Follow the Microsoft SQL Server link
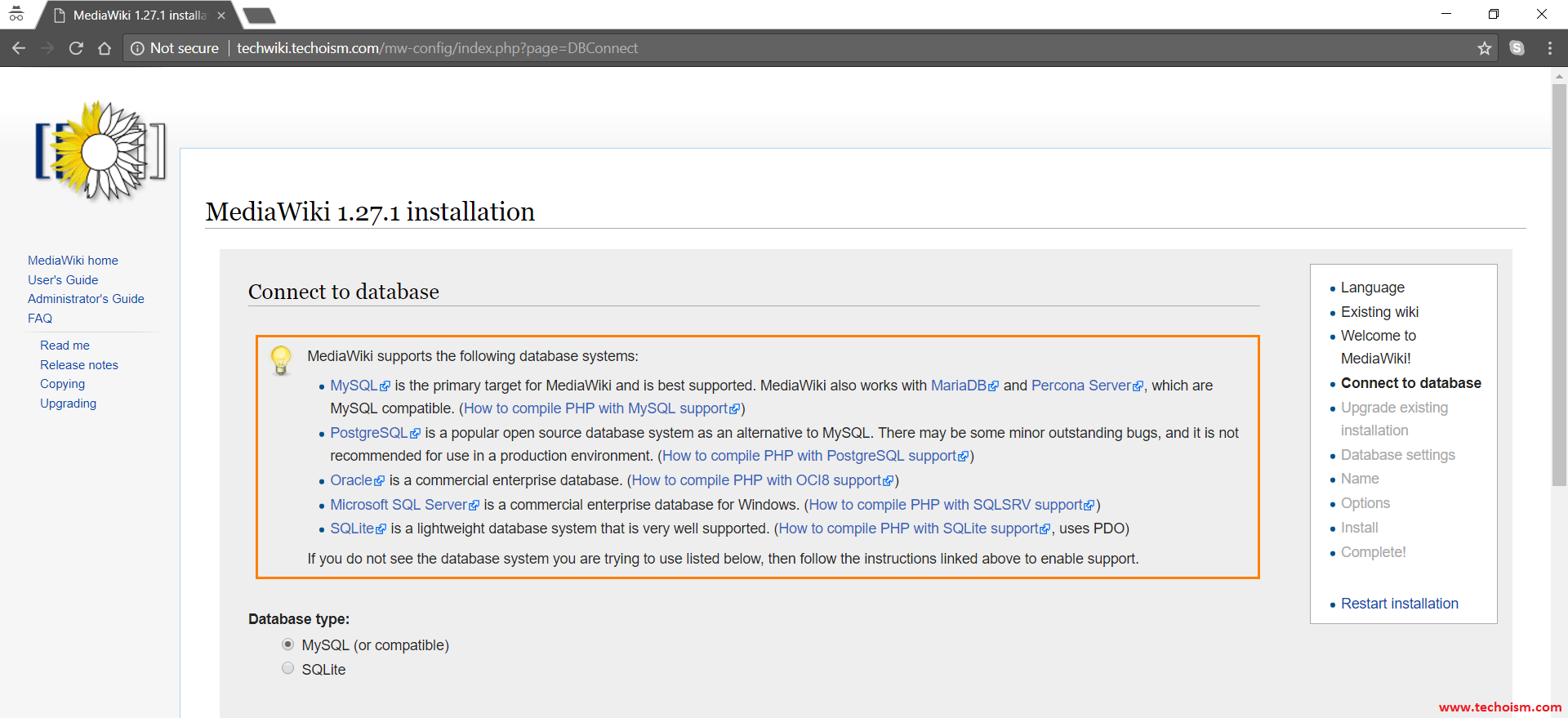 [x=404, y=504]
